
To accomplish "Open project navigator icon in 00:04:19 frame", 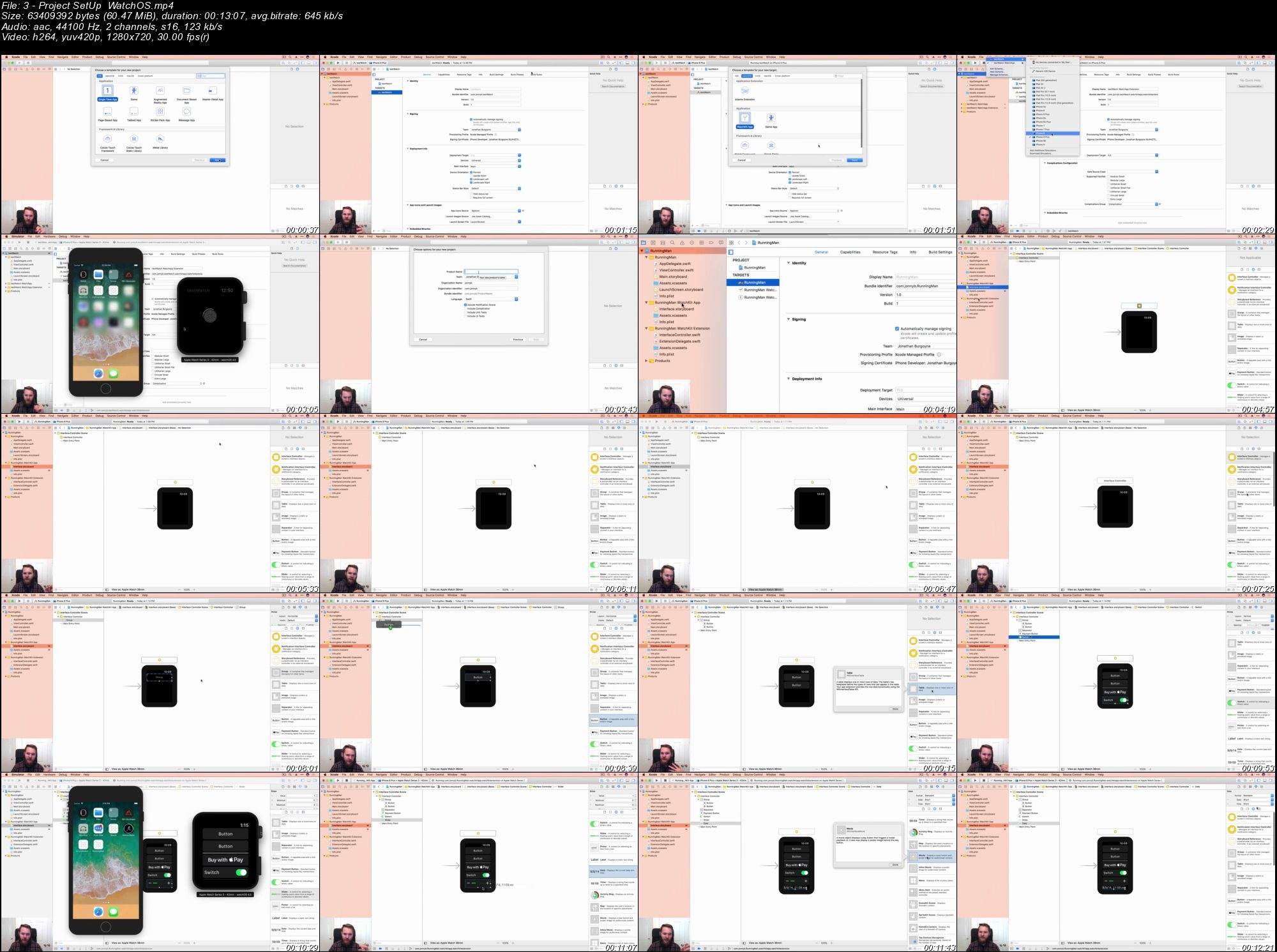I will point(644,243).
